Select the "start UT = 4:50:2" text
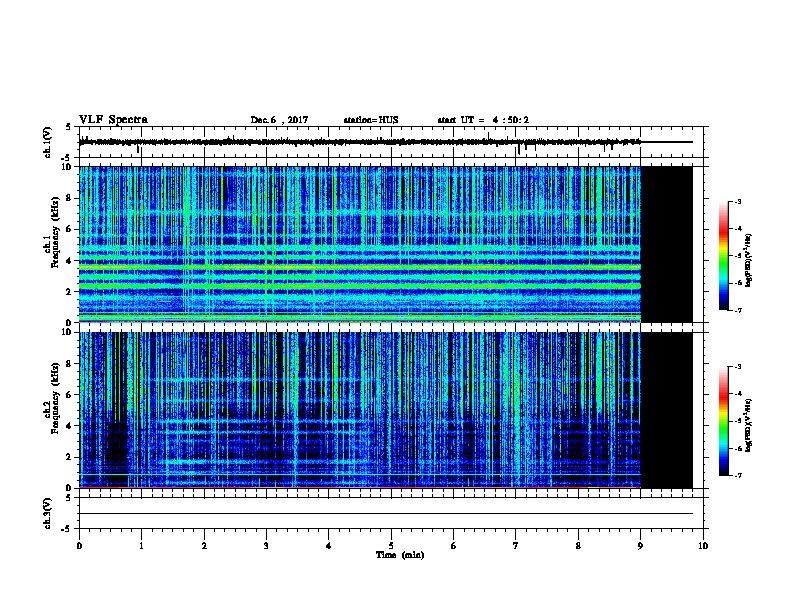The height and width of the screenshot is (612, 792). point(483,120)
